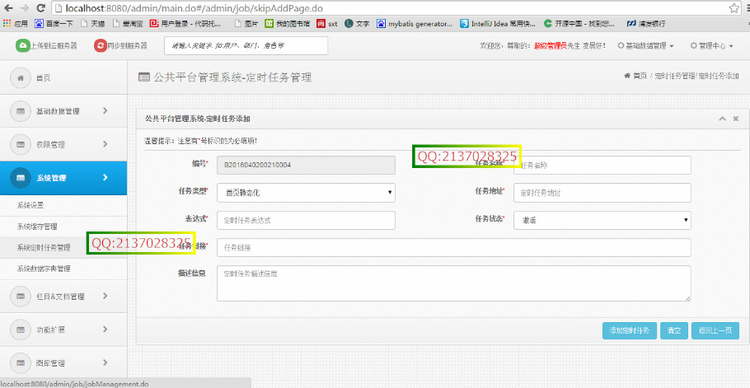
Task: Click the sidebar icon for 权限管理
Action: pos(20,144)
